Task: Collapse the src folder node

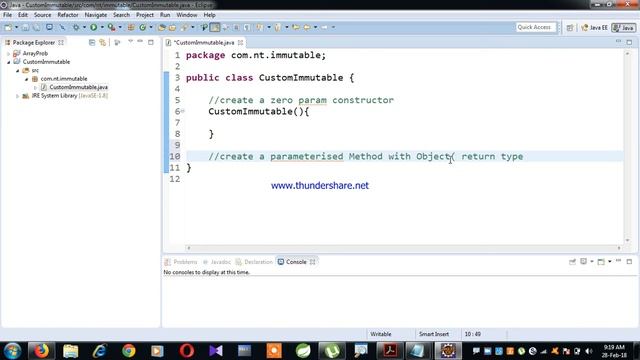Action: [x=18, y=71]
